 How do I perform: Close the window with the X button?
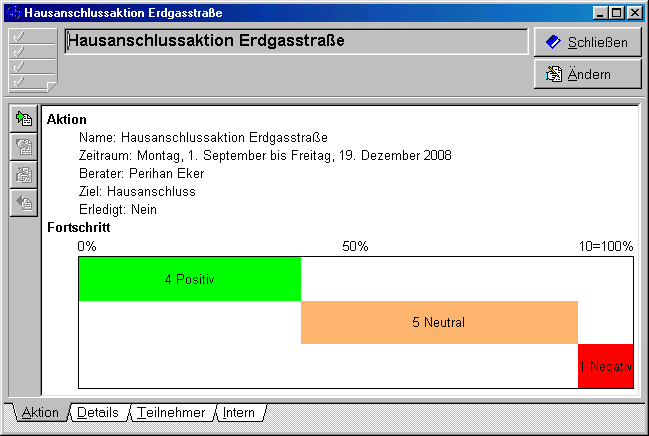click(x=635, y=13)
